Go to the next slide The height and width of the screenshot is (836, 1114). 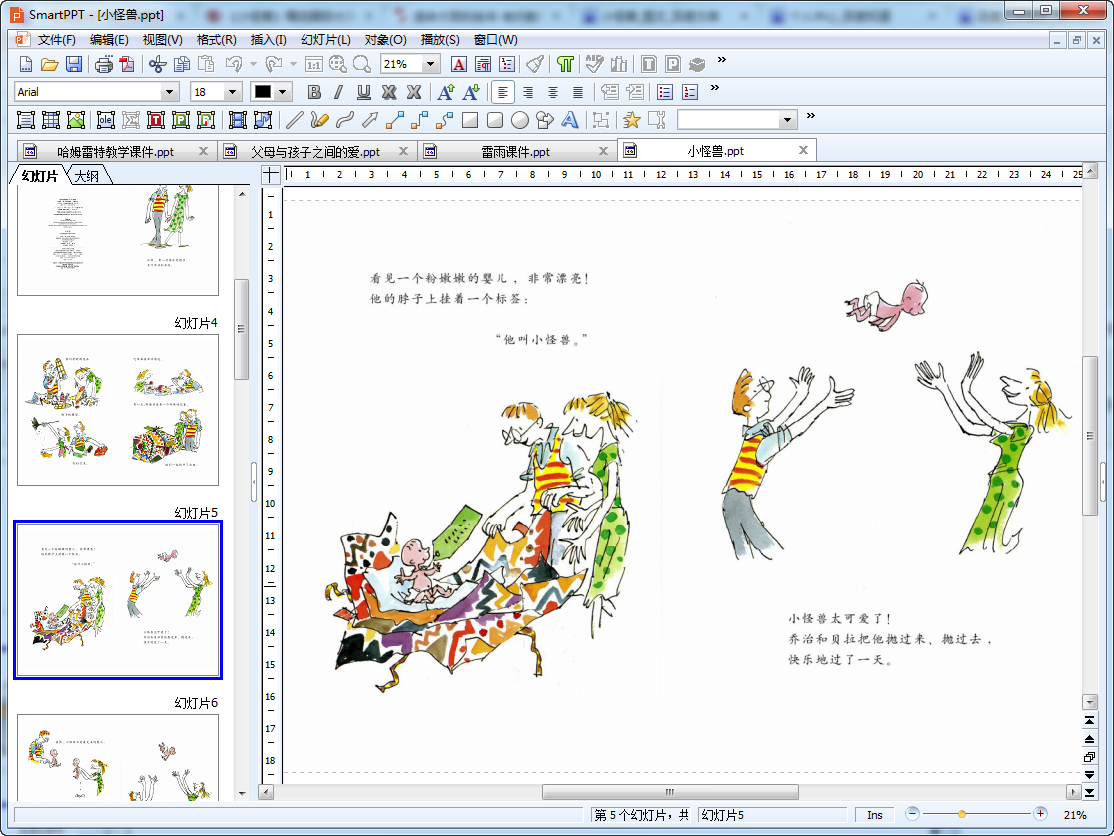[1089, 775]
